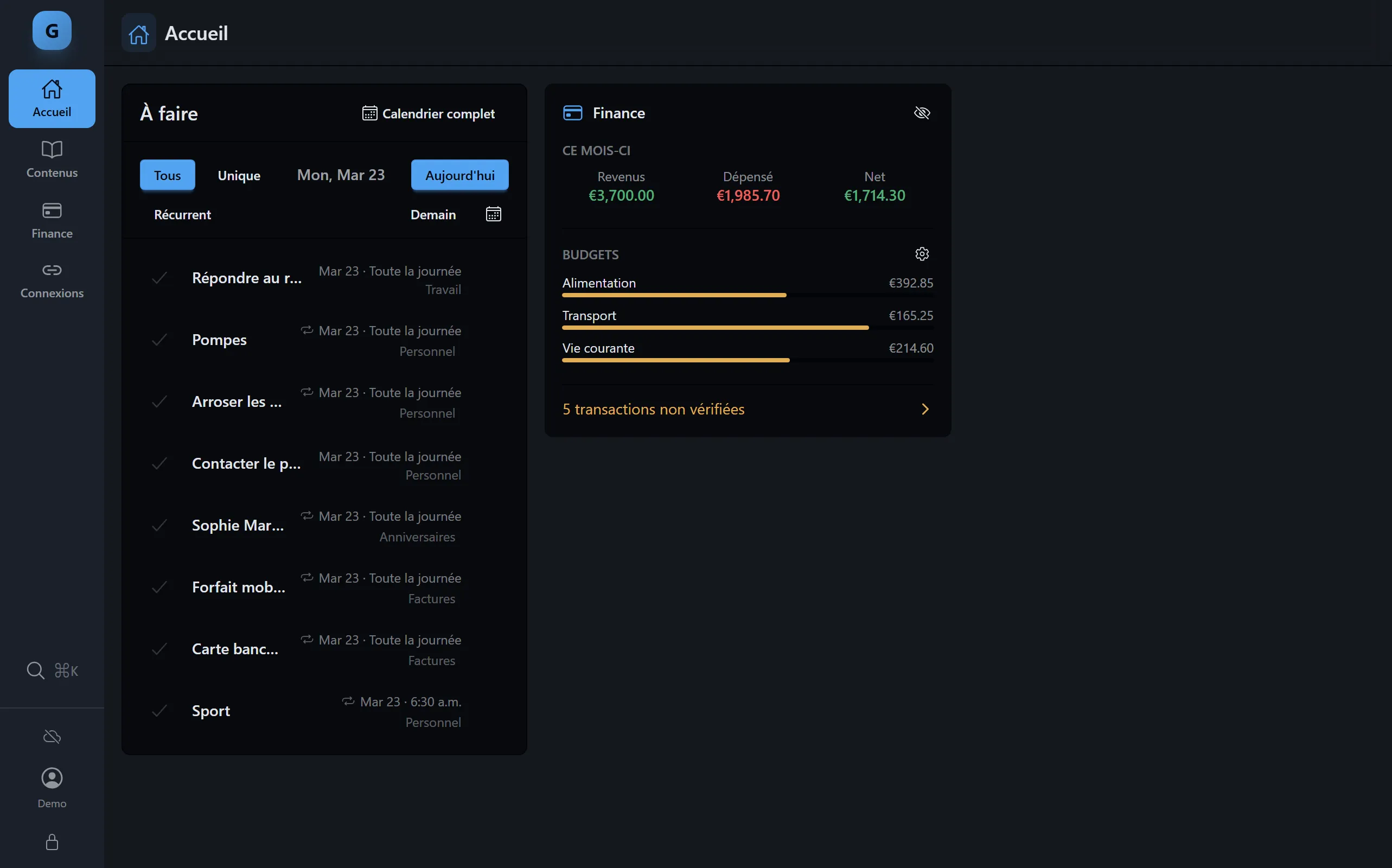Select the Récurrent filter
Screen dimensions: 1392x868
182,214
